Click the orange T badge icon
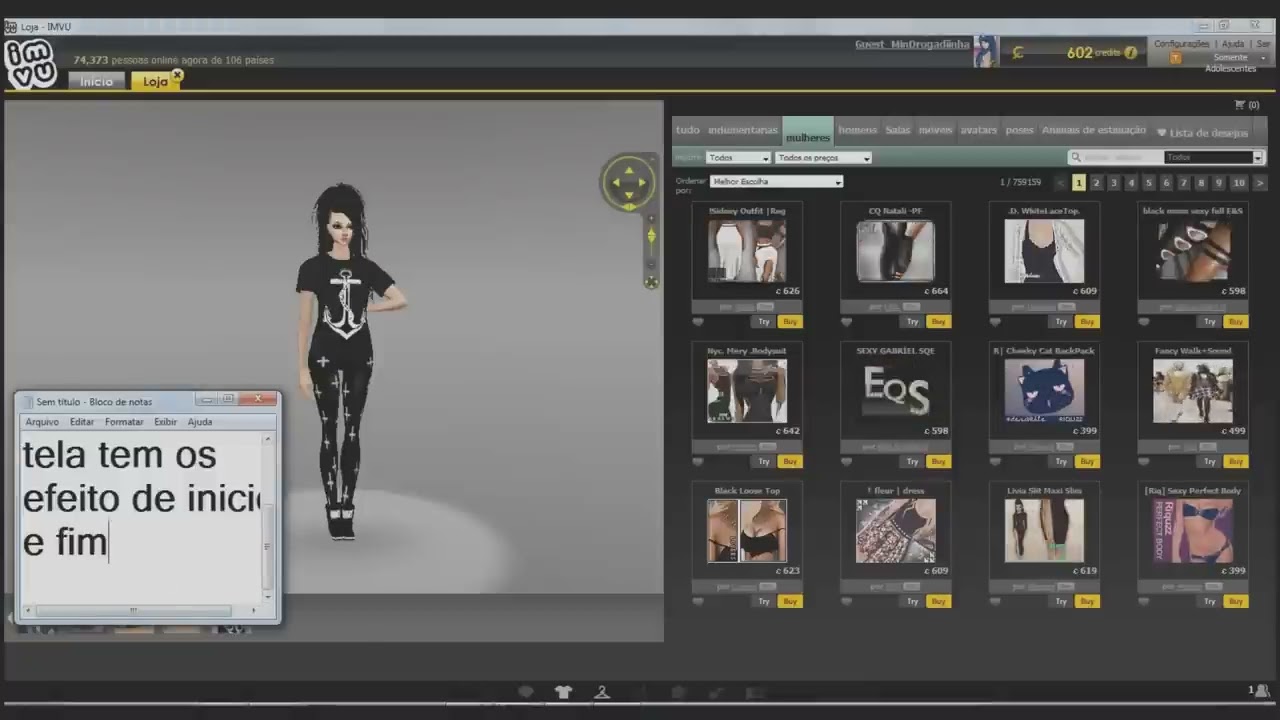 pyautogui.click(x=1175, y=58)
